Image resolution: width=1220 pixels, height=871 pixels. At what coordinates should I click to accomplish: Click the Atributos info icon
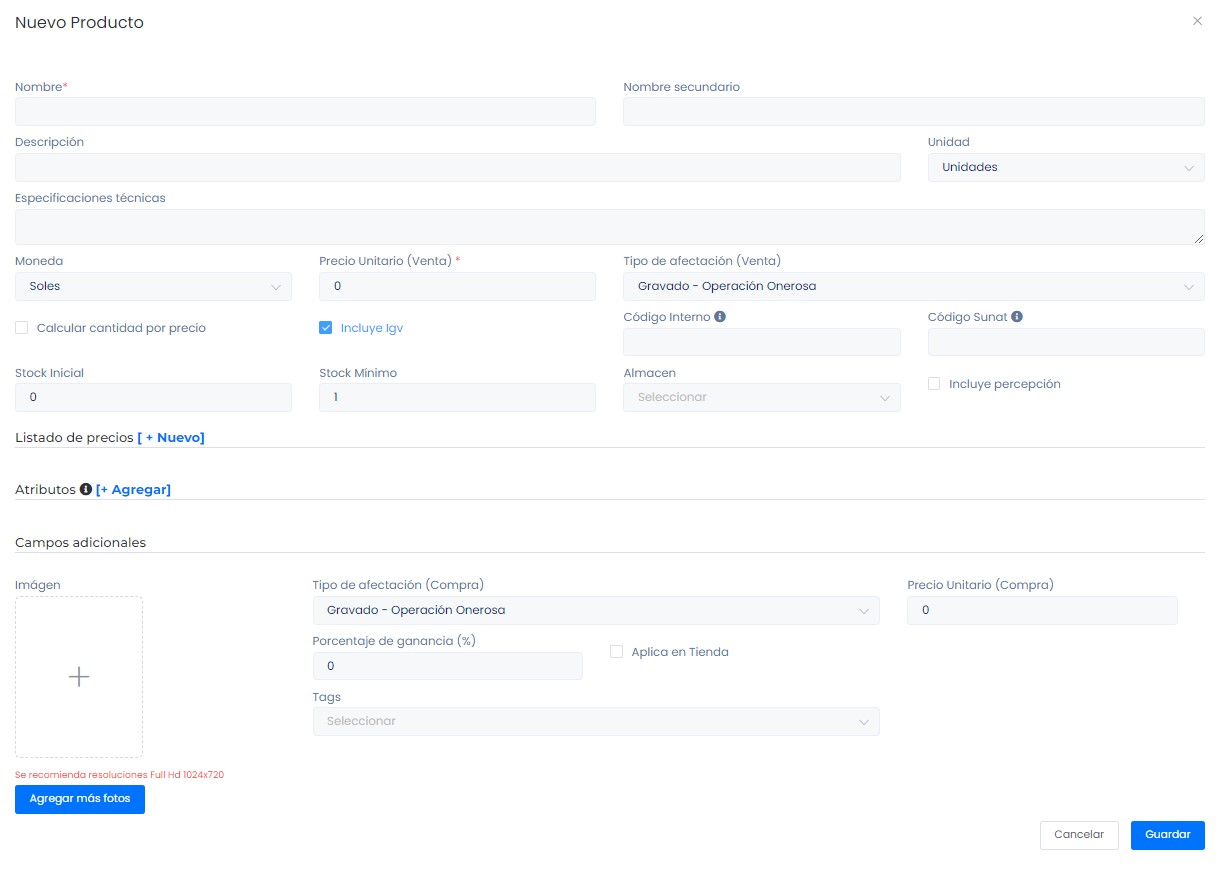pyautogui.click(x=86, y=489)
